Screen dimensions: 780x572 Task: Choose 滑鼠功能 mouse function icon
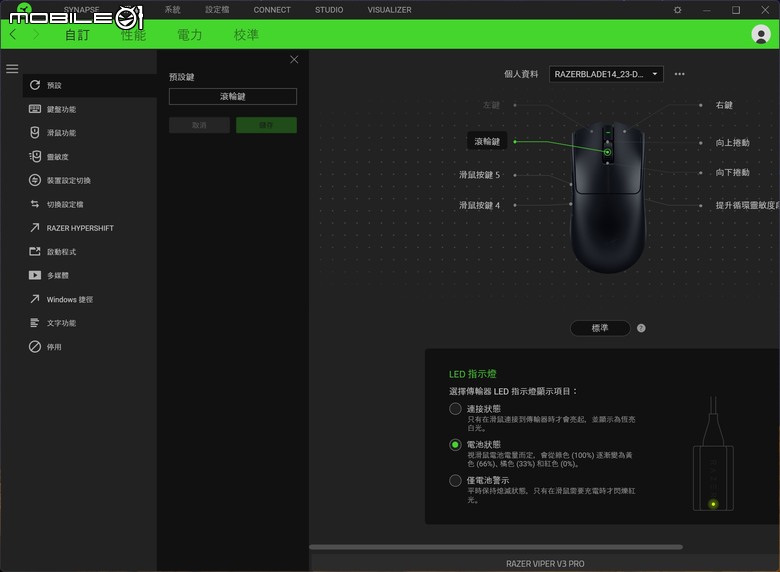[35, 132]
